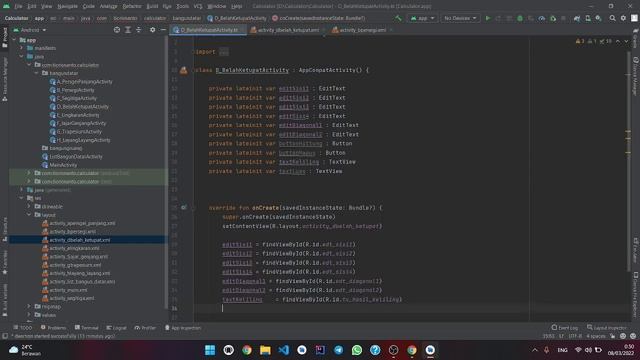Toggle the Resource Manager side stripe button
The height and width of the screenshot is (360, 640).
pos(4,79)
